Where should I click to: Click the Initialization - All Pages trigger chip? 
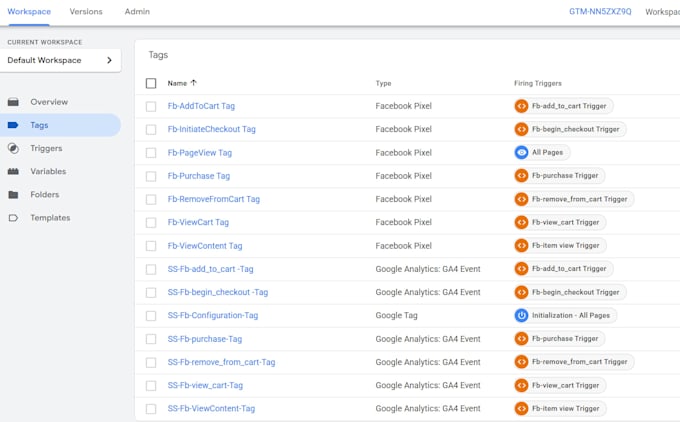click(565, 315)
